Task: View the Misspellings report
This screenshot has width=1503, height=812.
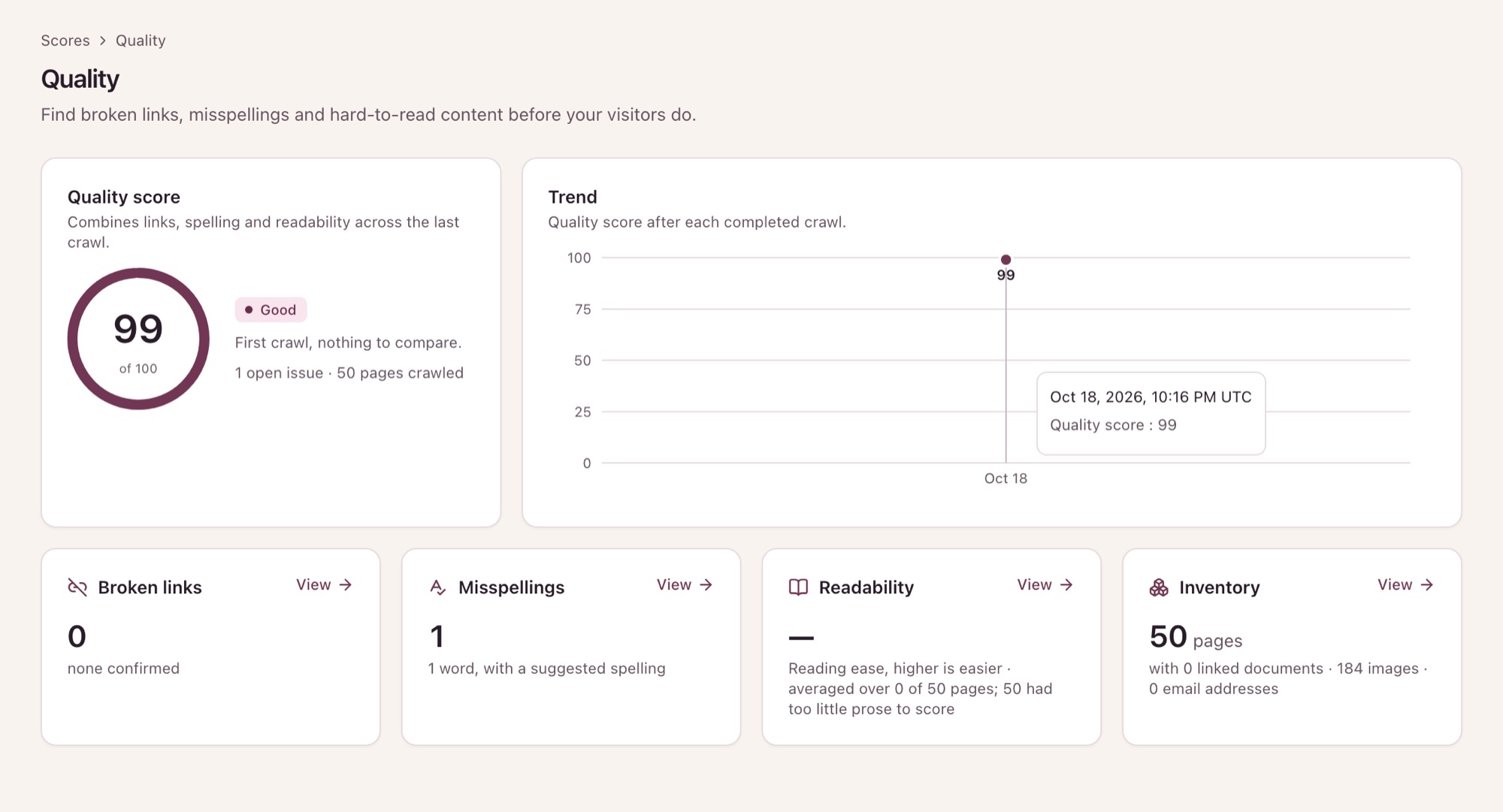Action: point(685,584)
